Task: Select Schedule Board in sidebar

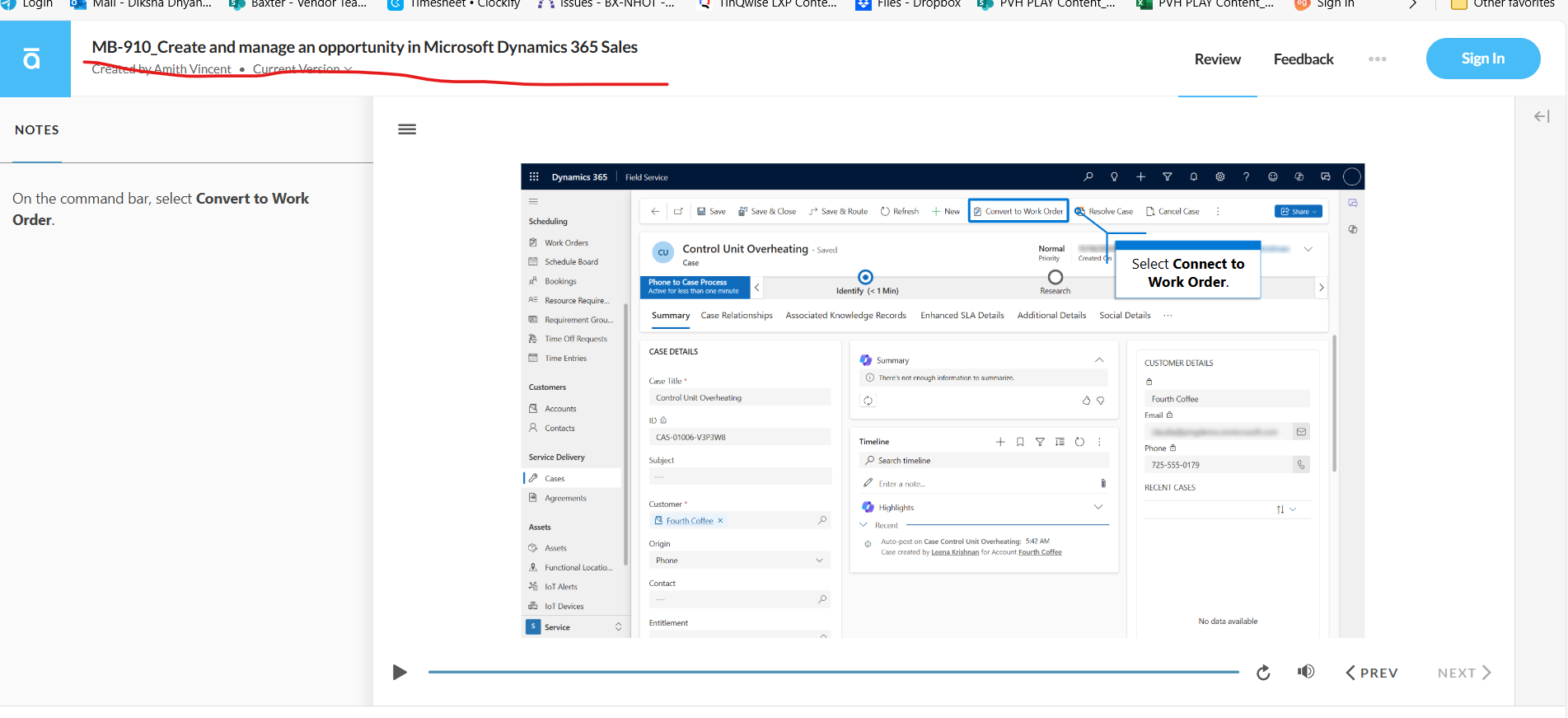Action: click(571, 262)
